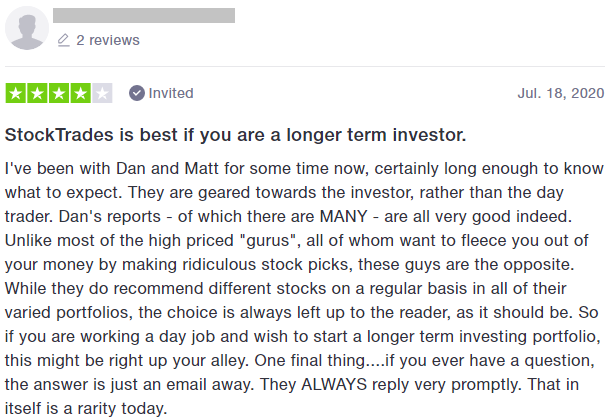Click the second green rating star
This screenshot has height=418, width=609.
point(38,94)
